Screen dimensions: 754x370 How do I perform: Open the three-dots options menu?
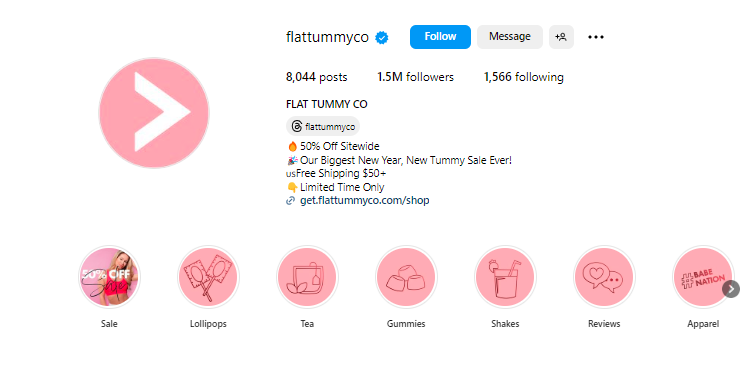pyautogui.click(x=596, y=37)
